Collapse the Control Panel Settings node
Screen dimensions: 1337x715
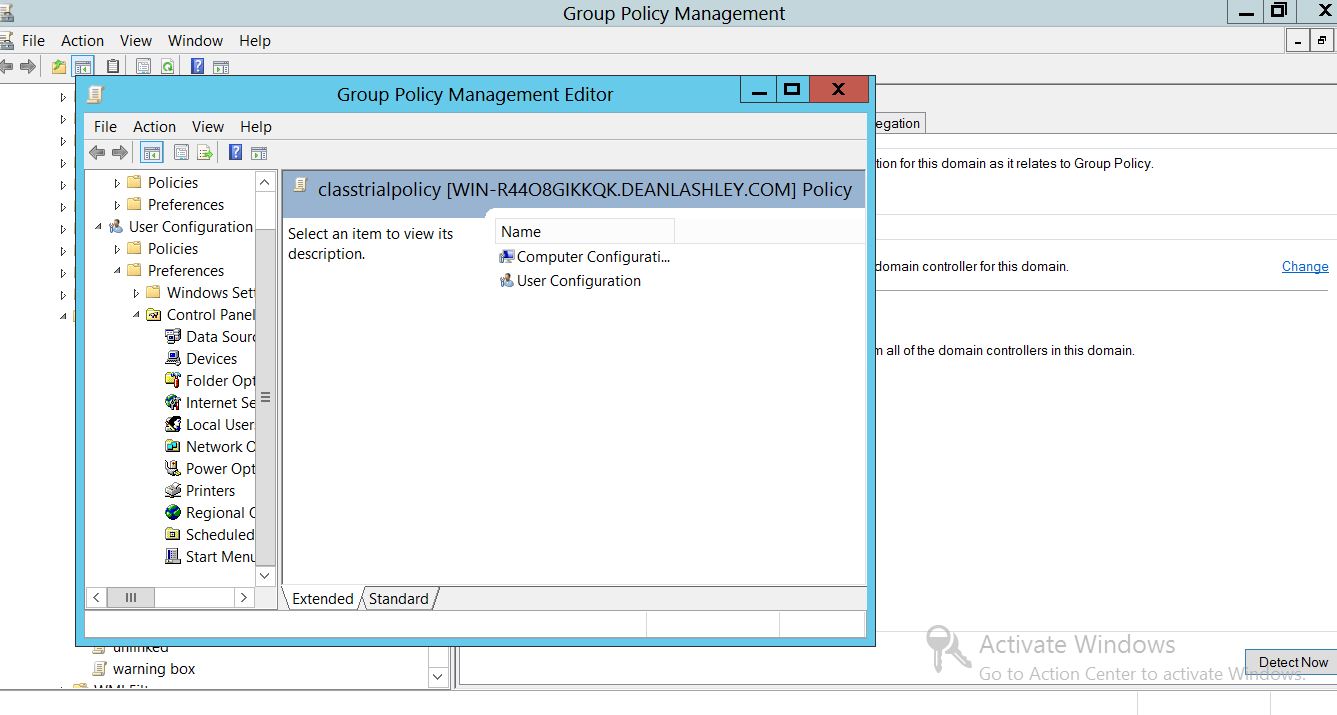click(x=137, y=315)
